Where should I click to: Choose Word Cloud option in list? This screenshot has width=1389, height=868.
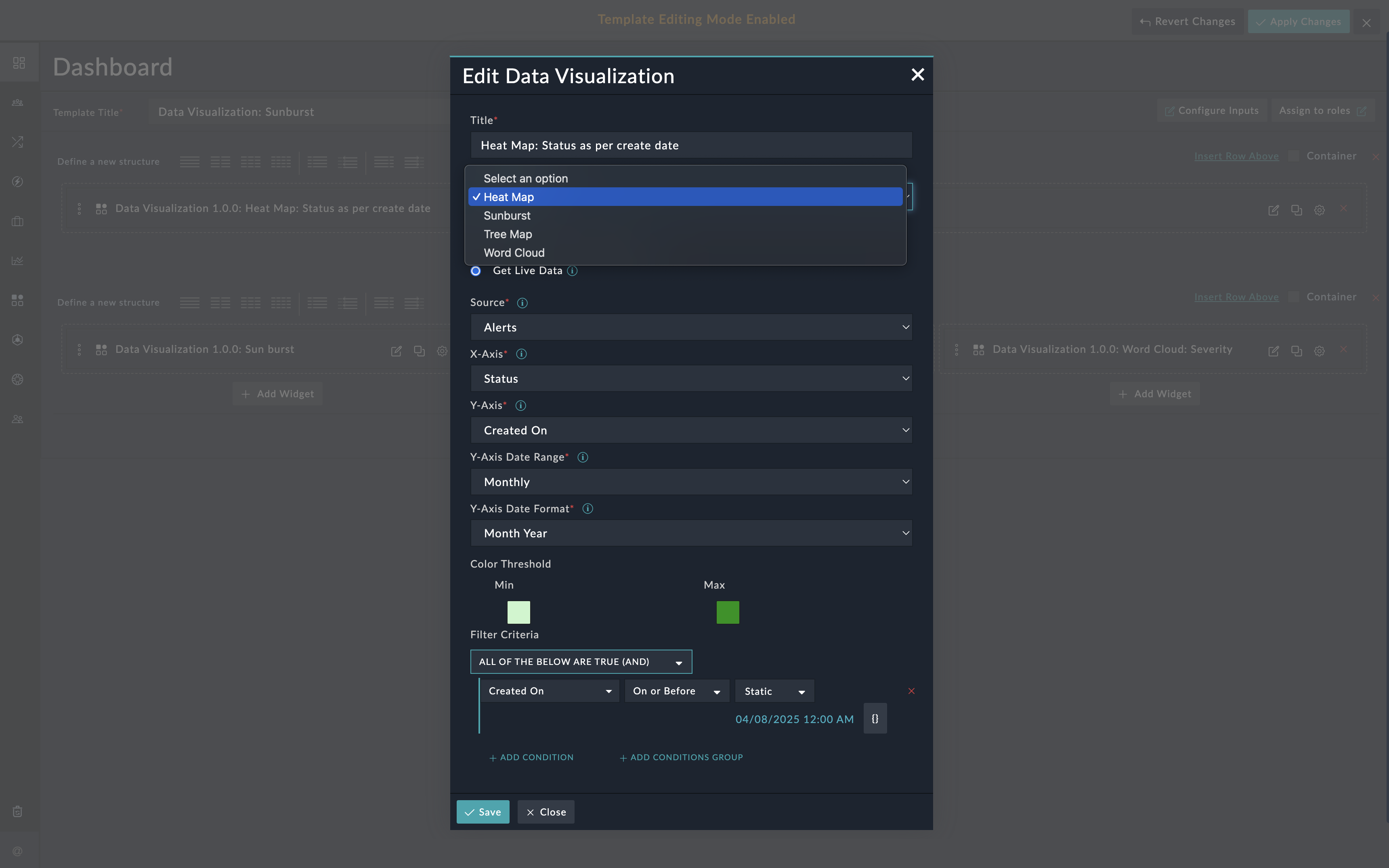coord(514,253)
